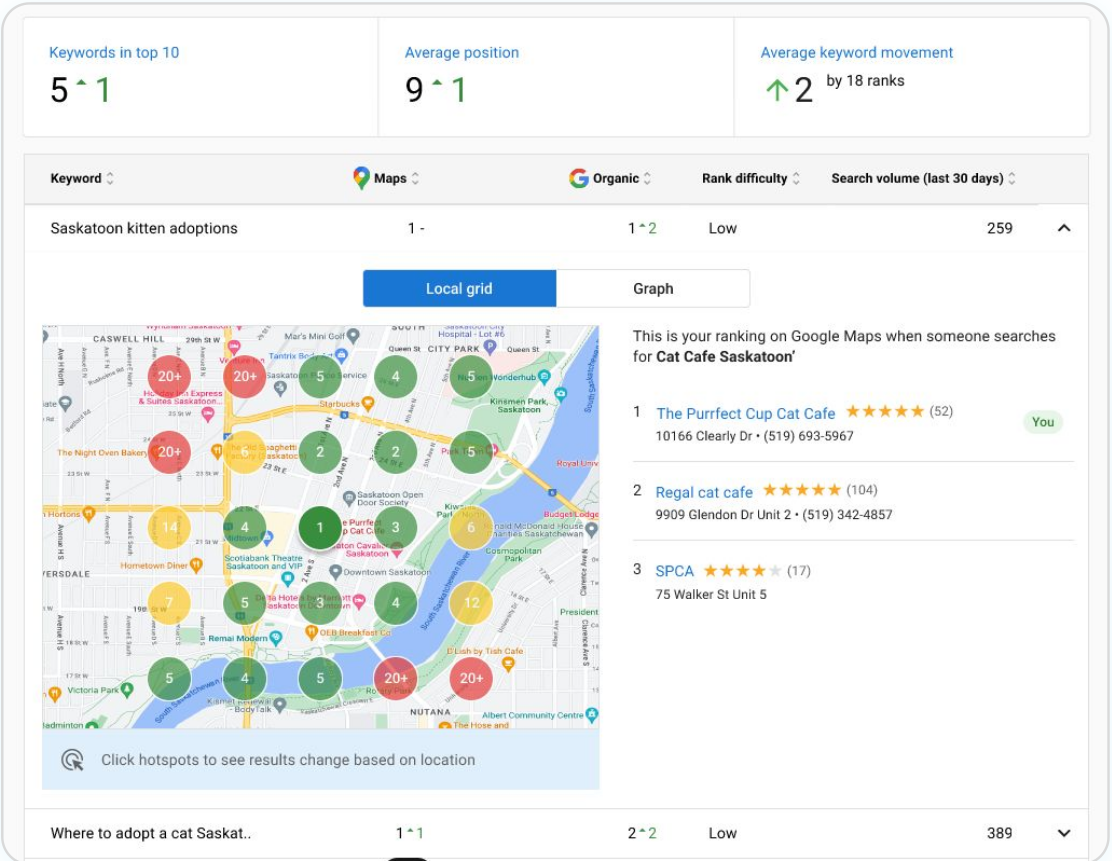
Task: Click the Hometown Diner map pin
Action: click(x=196, y=565)
